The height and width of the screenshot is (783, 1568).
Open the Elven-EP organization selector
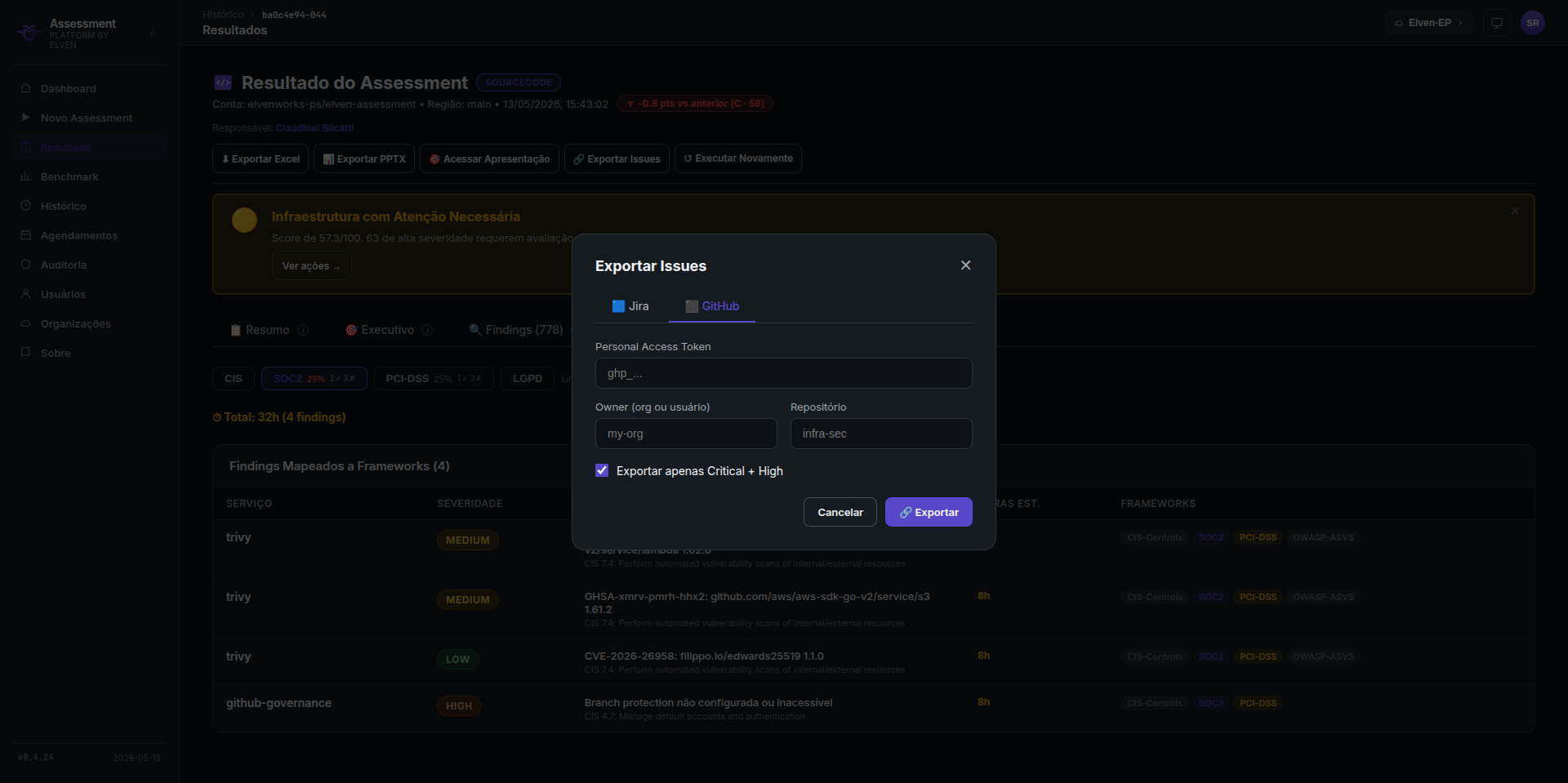[x=1428, y=23]
